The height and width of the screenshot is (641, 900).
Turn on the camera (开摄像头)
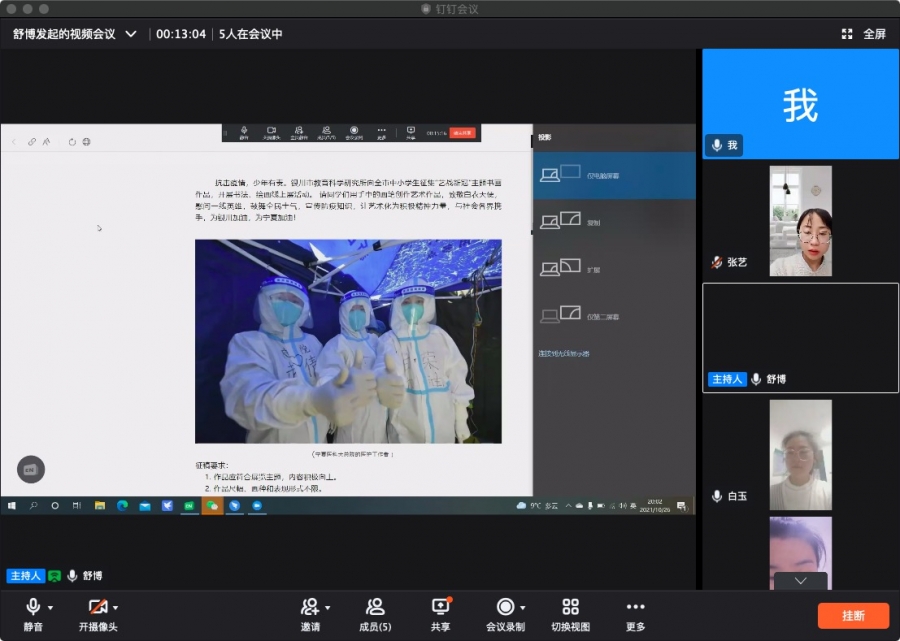(97, 607)
